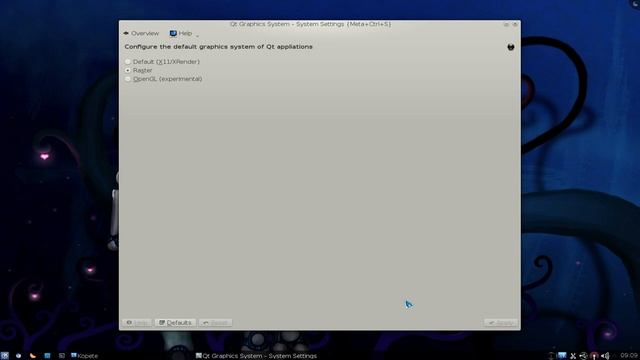This screenshot has height=360, width=640.
Task: Click the greyed Help button at bottom
Action: click(137, 322)
